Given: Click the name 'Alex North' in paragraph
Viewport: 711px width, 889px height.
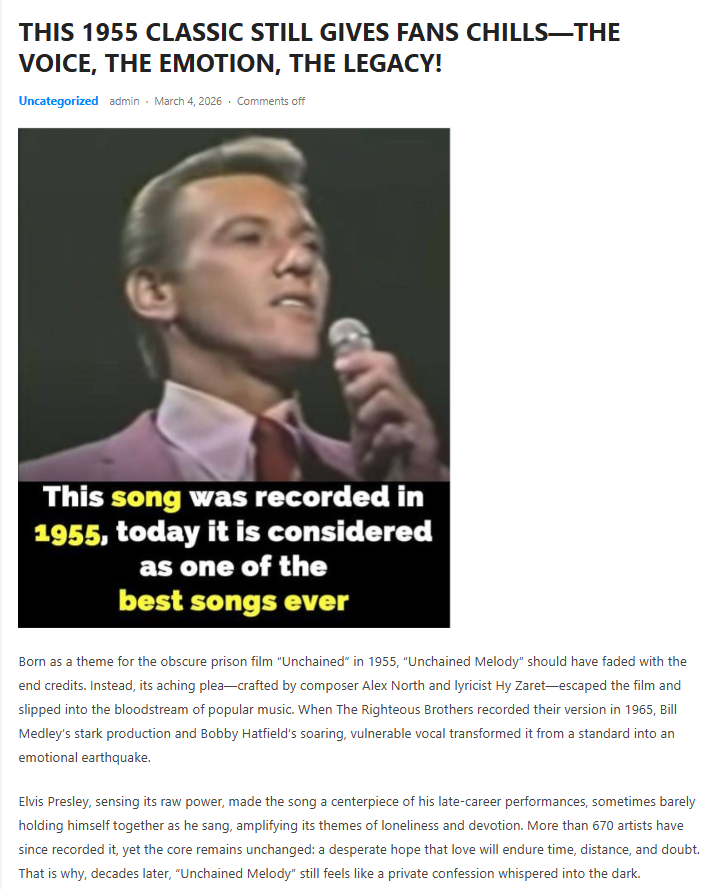Looking at the screenshot, I should (393, 685).
